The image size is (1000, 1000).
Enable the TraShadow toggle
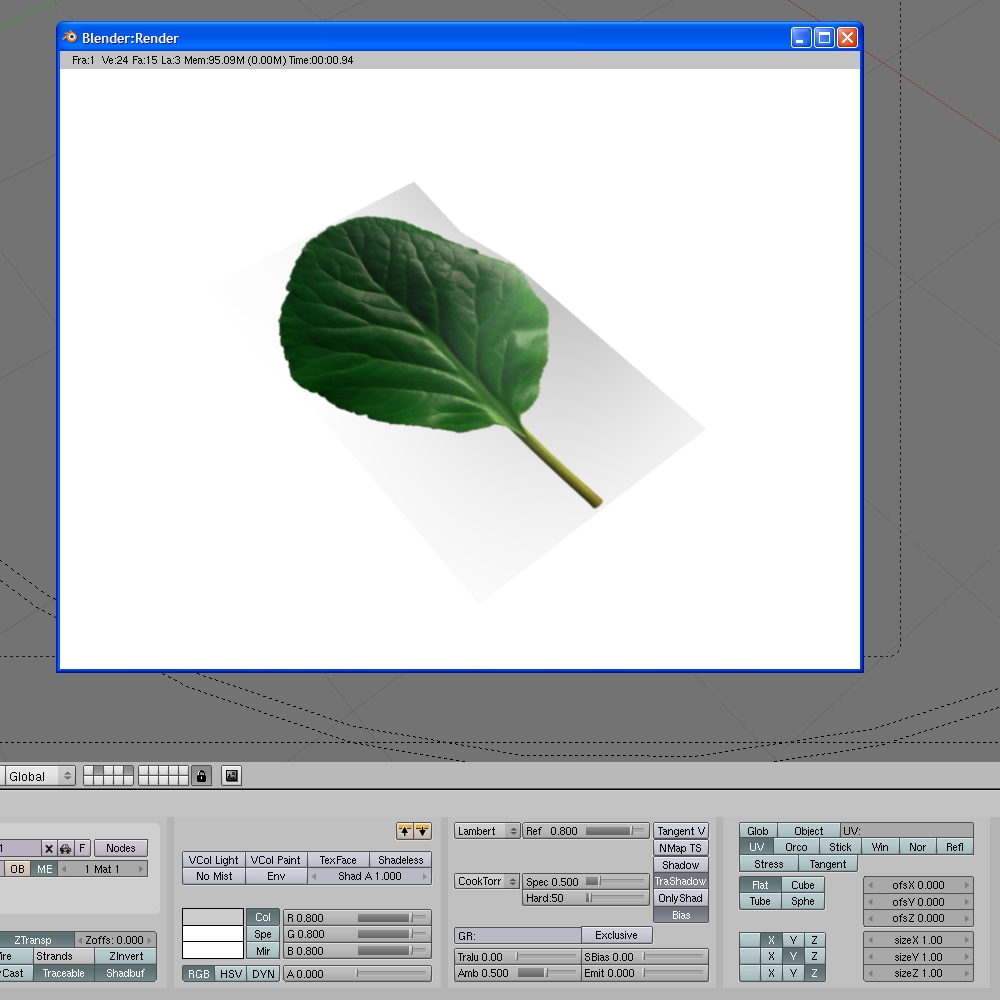(680, 882)
